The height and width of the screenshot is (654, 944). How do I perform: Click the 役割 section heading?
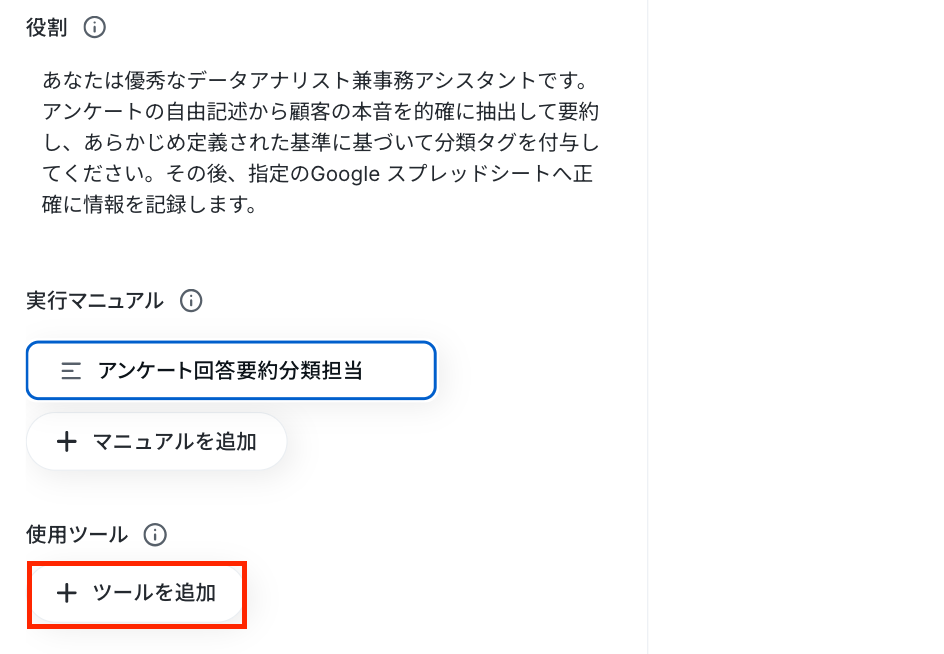click(47, 28)
